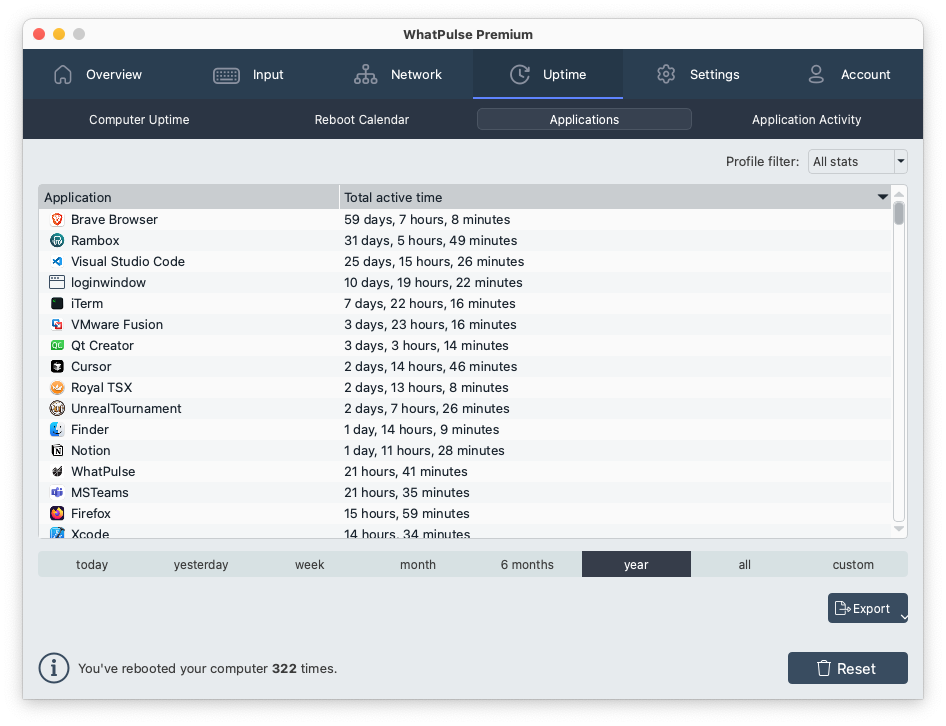The height and width of the screenshot is (726, 946).
Task: Switch to Application Activity subtab
Action: 807,119
